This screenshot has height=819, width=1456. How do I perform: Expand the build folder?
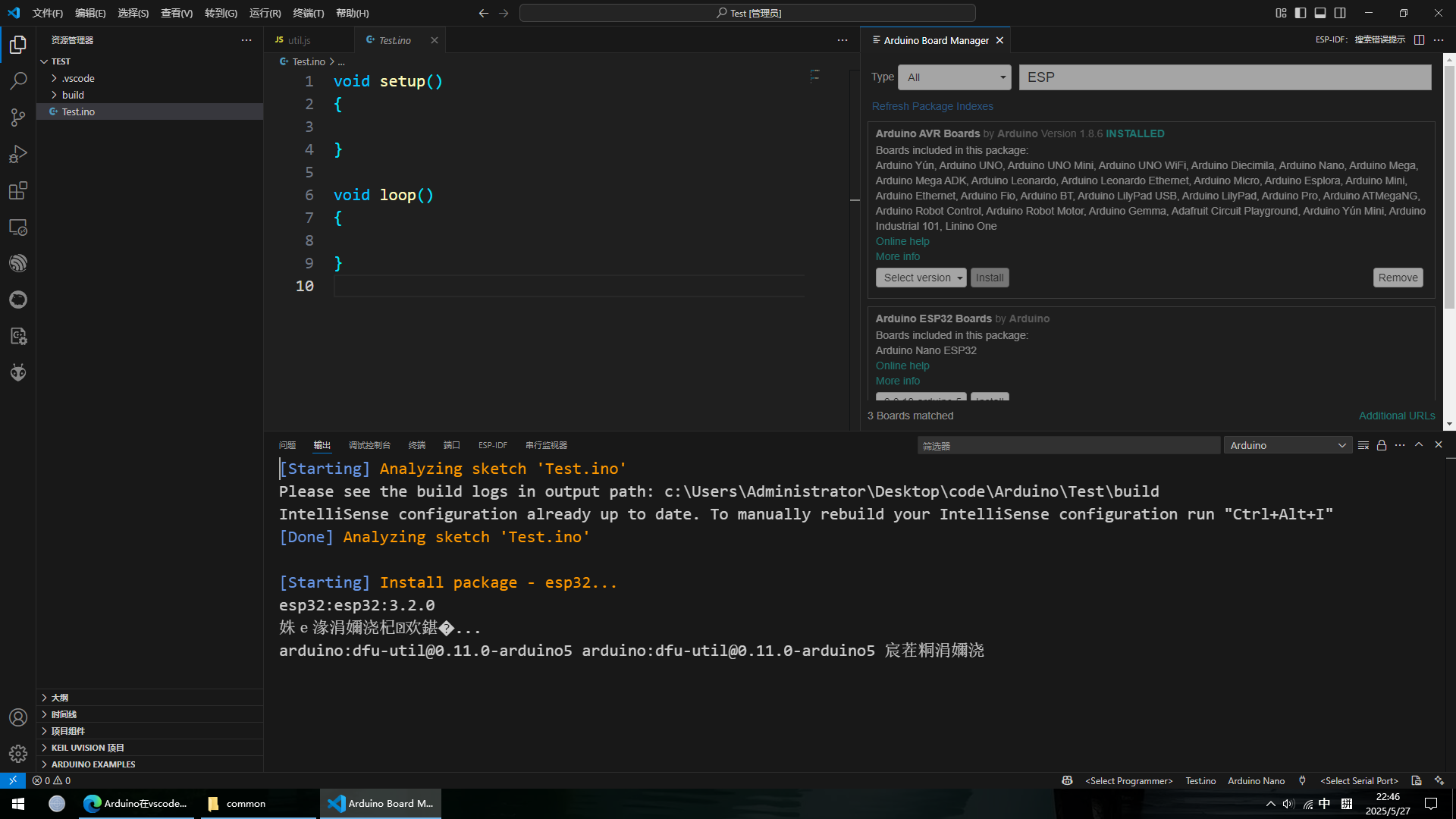(73, 95)
